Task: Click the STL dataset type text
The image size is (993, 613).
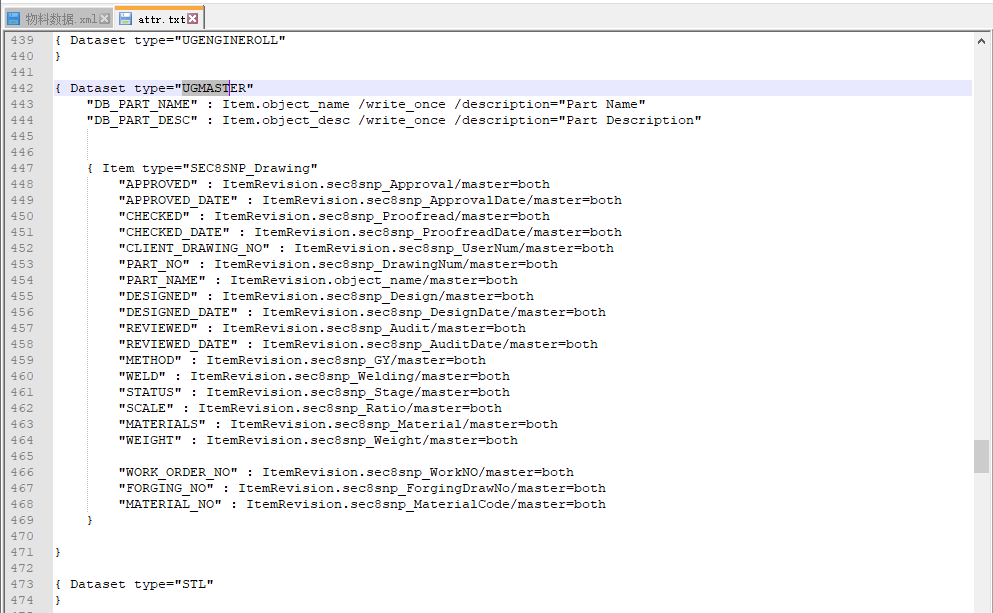Action: tap(194, 584)
